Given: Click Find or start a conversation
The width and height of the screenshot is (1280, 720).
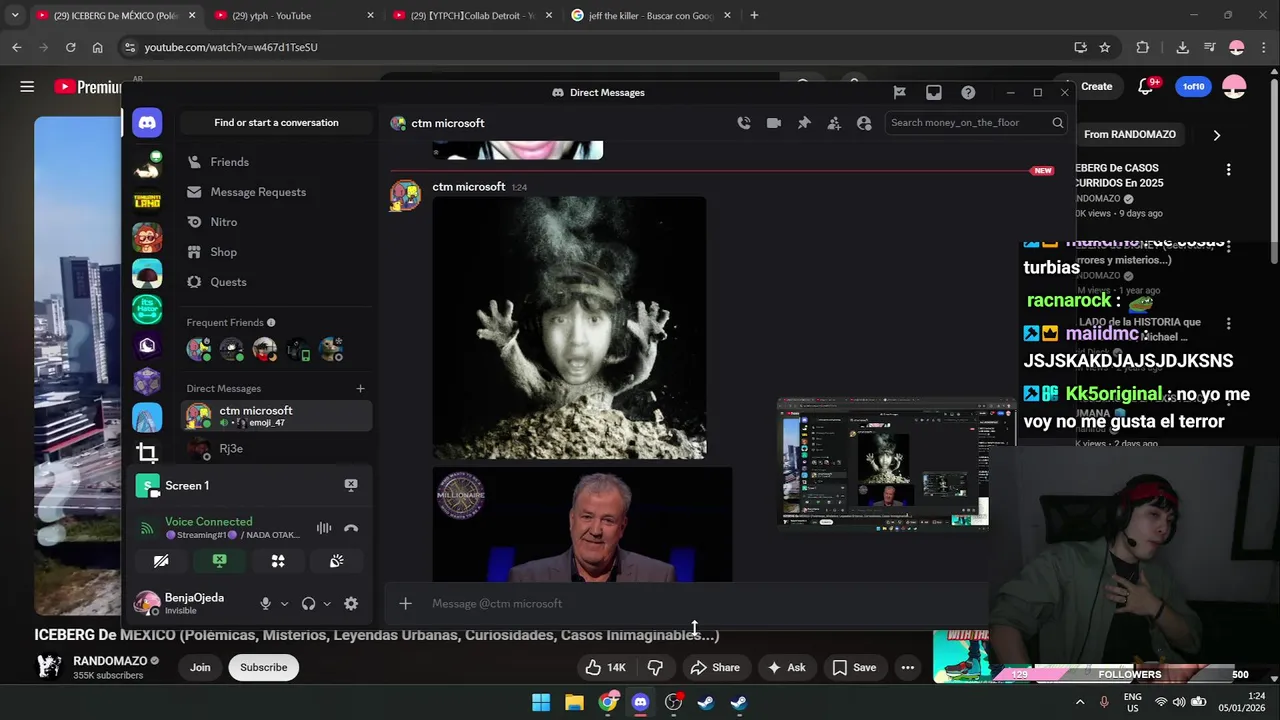Looking at the screenshot, I should coord(276,123).
